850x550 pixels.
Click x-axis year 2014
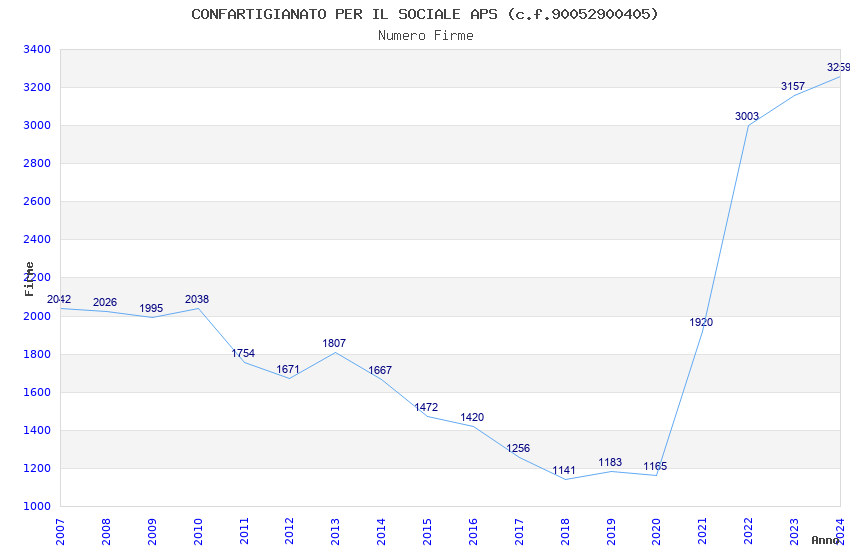(382, 532)
